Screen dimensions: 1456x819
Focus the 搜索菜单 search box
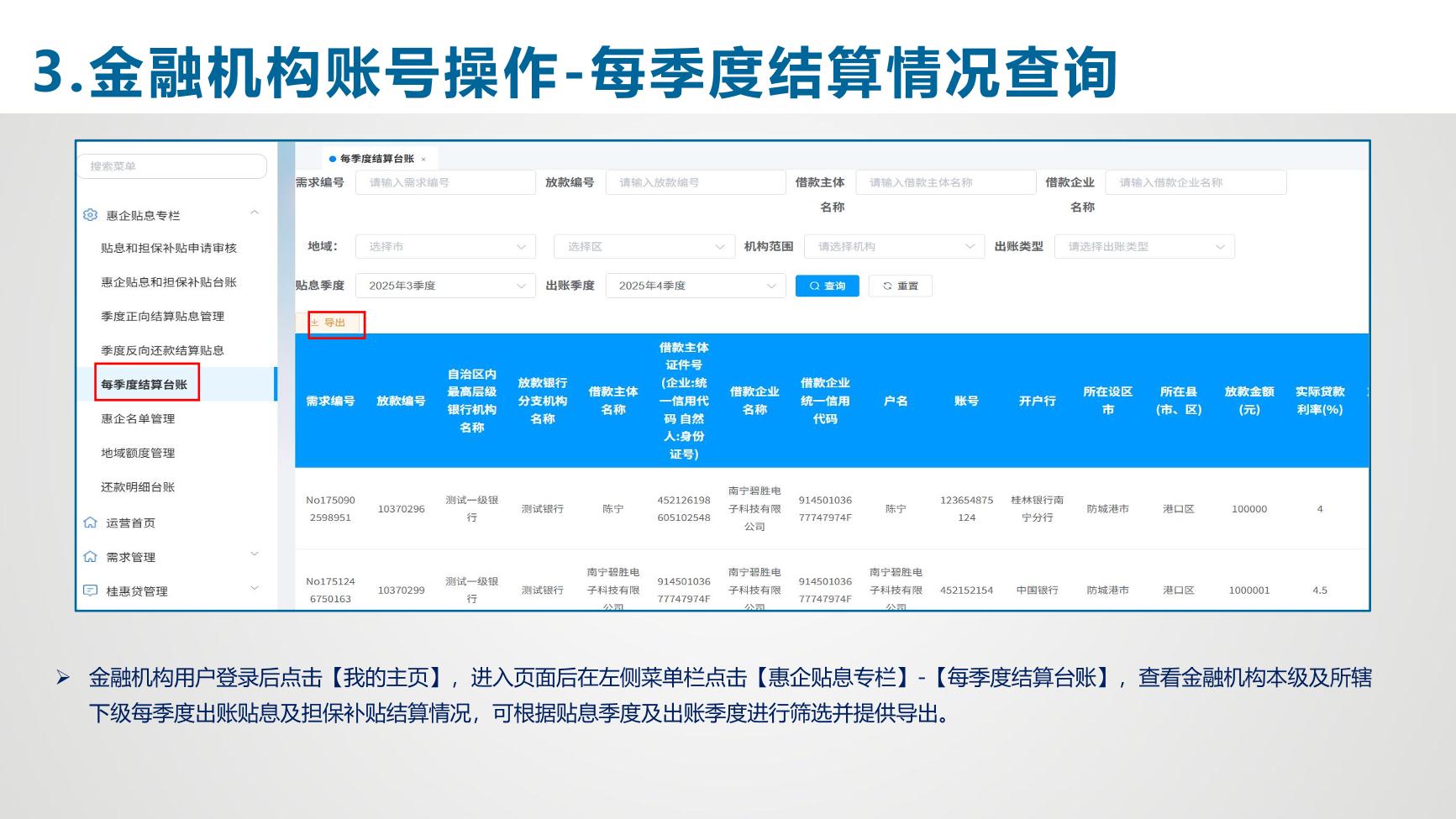tap(172, 166)
